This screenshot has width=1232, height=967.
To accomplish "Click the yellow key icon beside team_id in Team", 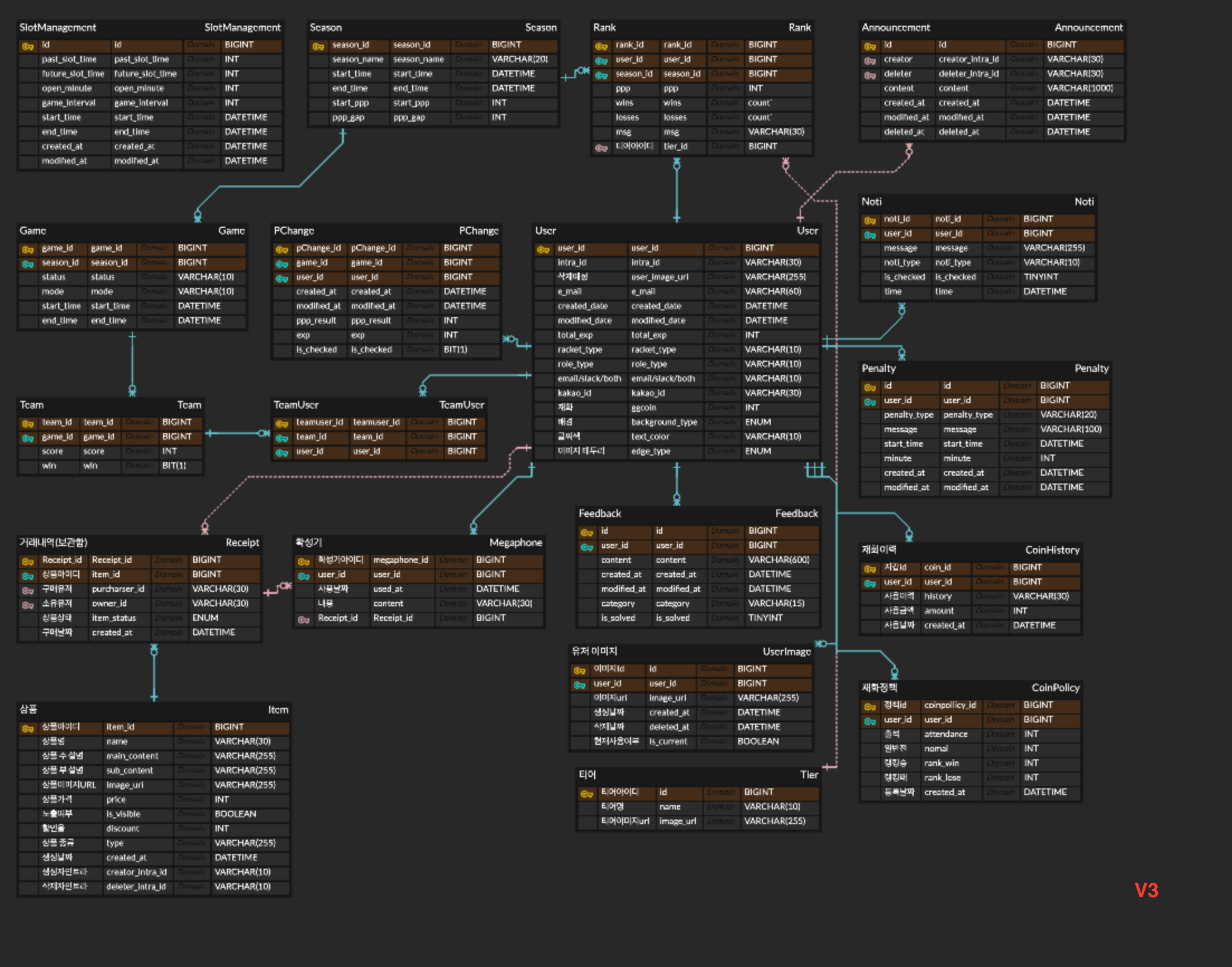I will (x=27, y=424).
